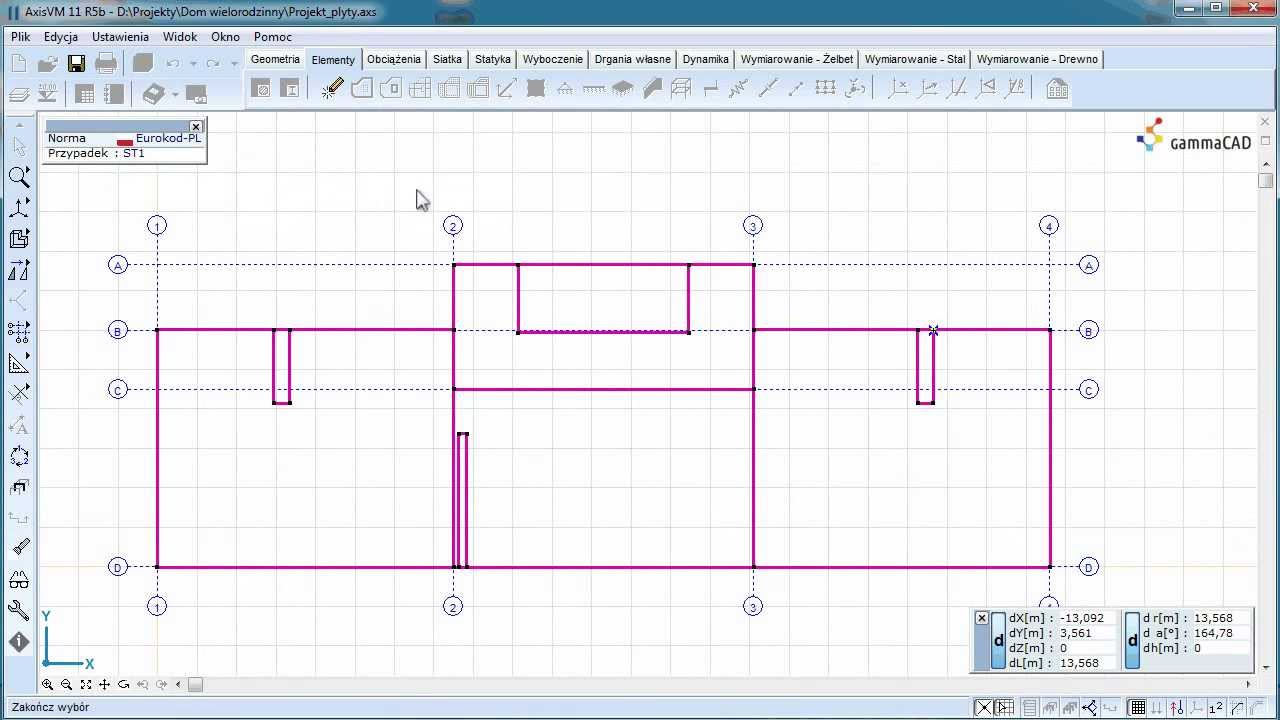The image size is (1280, 720).
Task: Click the d a[°] angle value field
Action: tap(1220, 633)
